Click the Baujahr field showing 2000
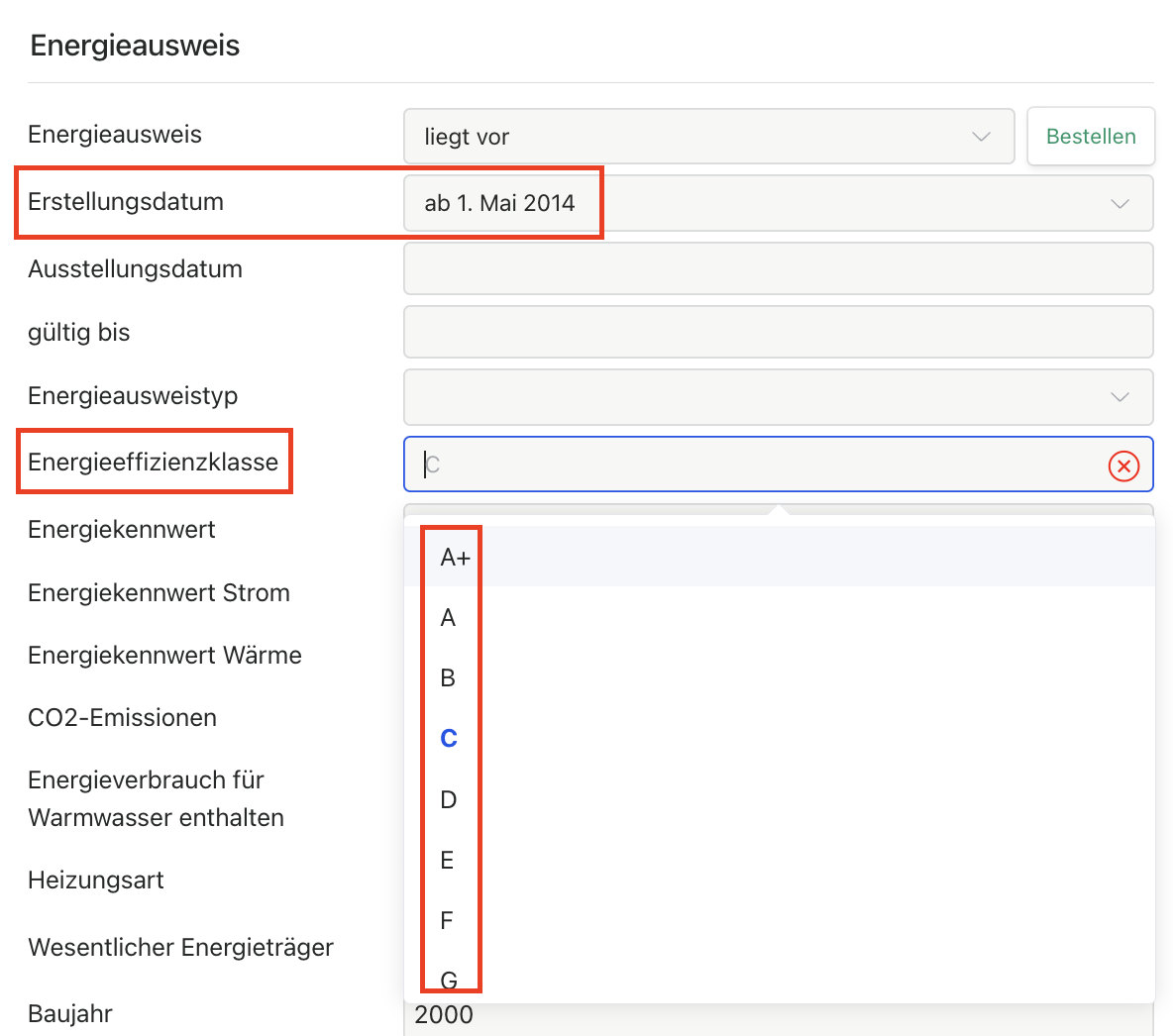This screenshot has height=1036, width=1173. pos(778,1016)
